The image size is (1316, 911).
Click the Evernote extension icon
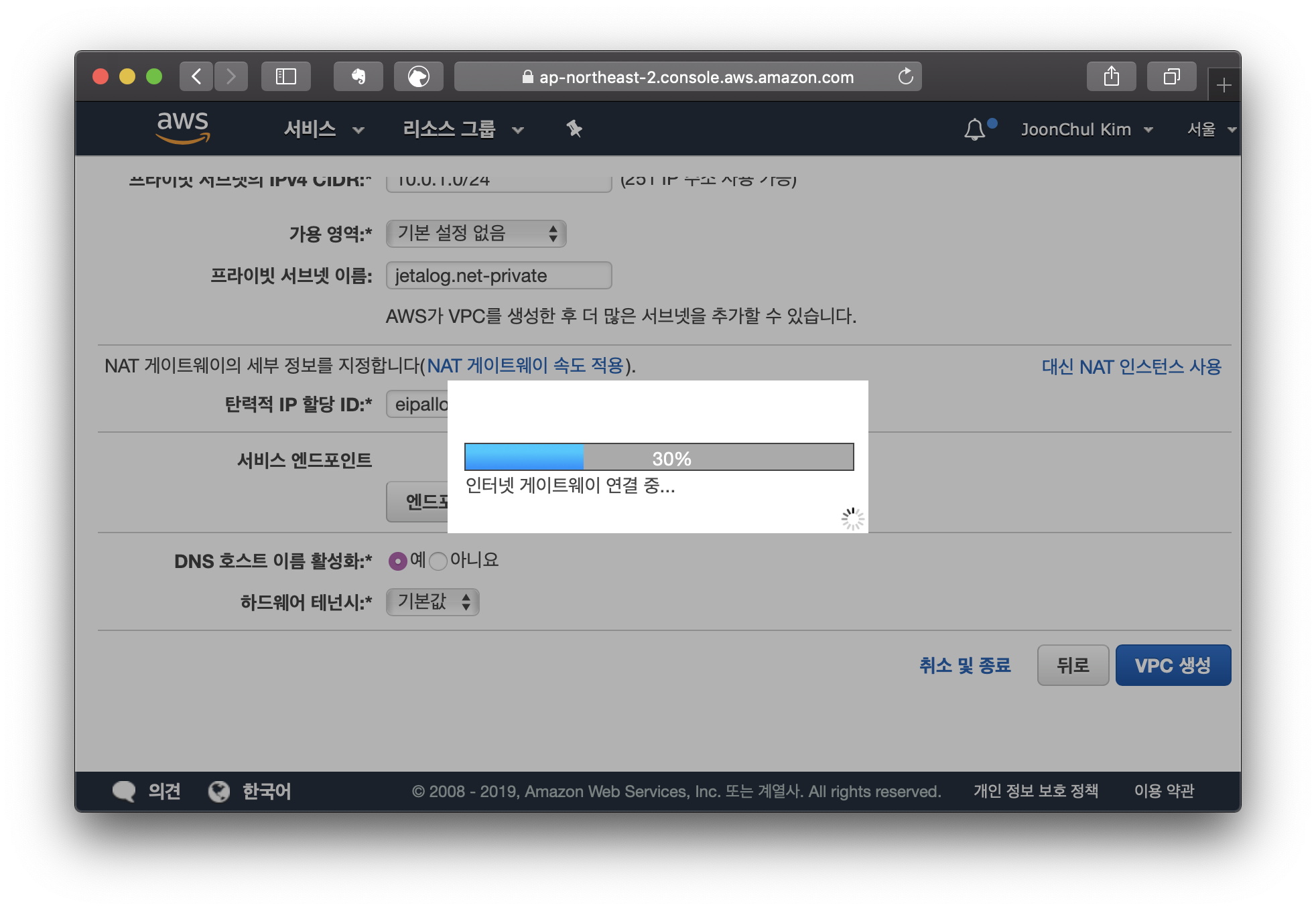tap(358, 76)
